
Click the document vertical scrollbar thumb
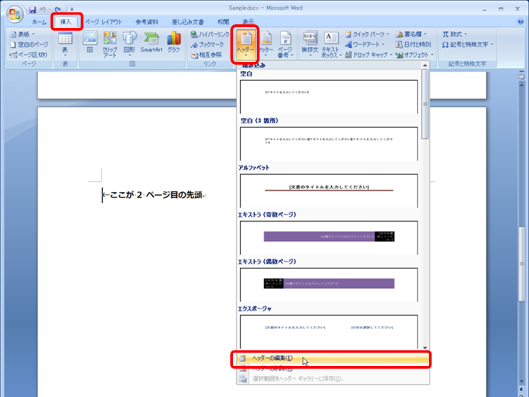(522, 263)
